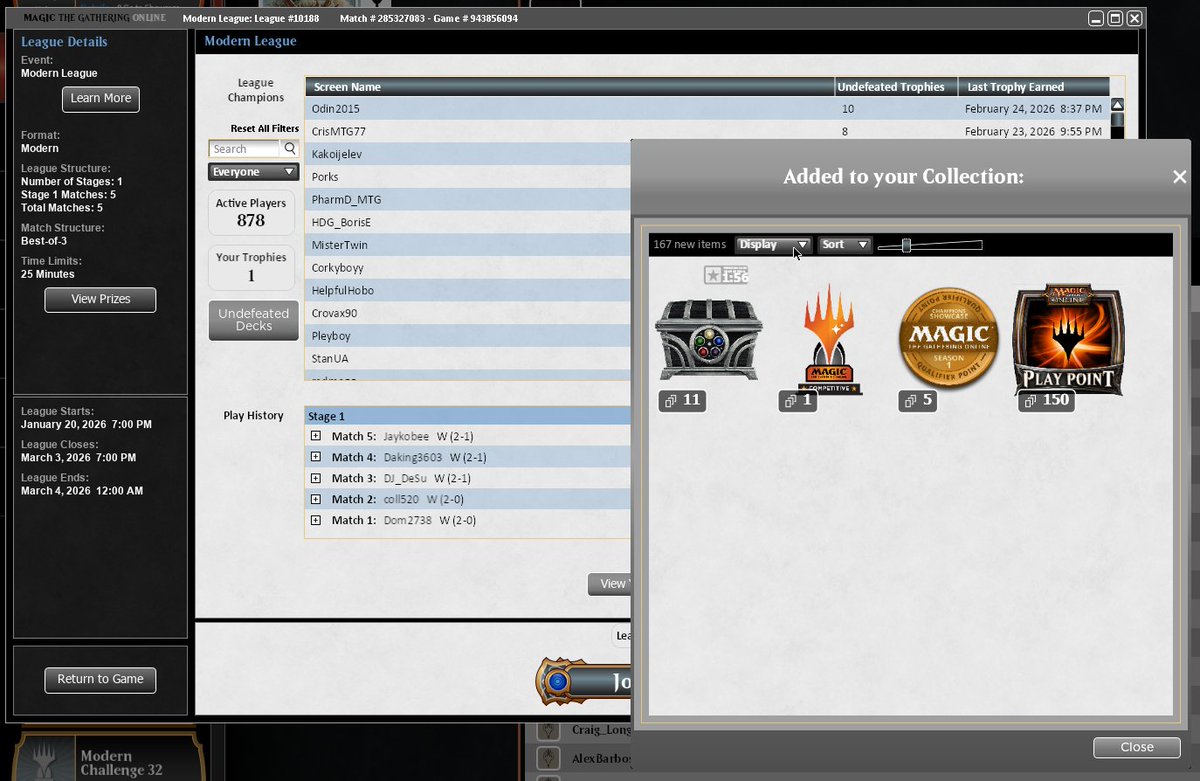Image resolution: width=1200 pixels, height=781 pixels.
Task: Close the Added to your Collection dialog
Action: [x=1179, y=177]
